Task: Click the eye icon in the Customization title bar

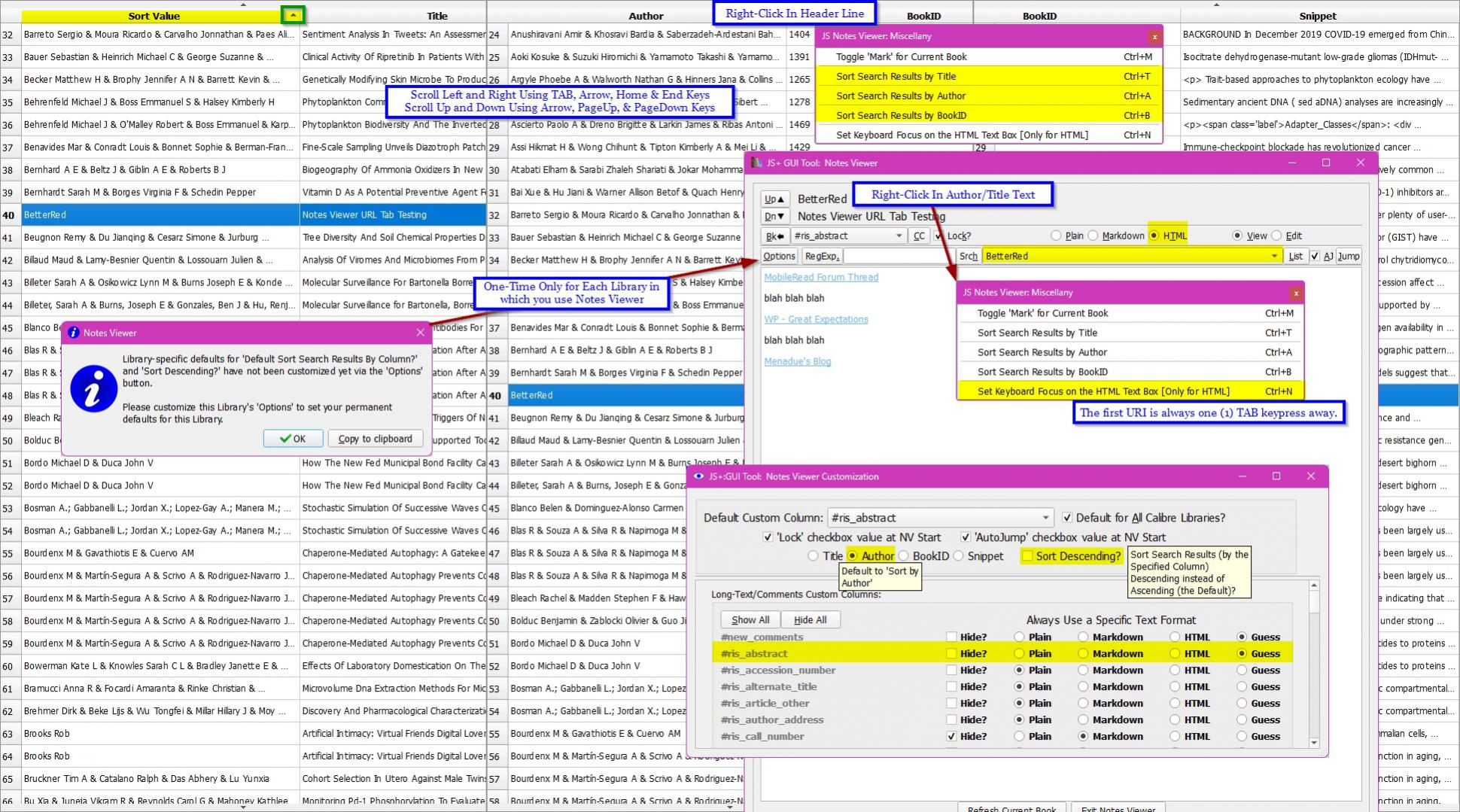Action: click(698, 476)
